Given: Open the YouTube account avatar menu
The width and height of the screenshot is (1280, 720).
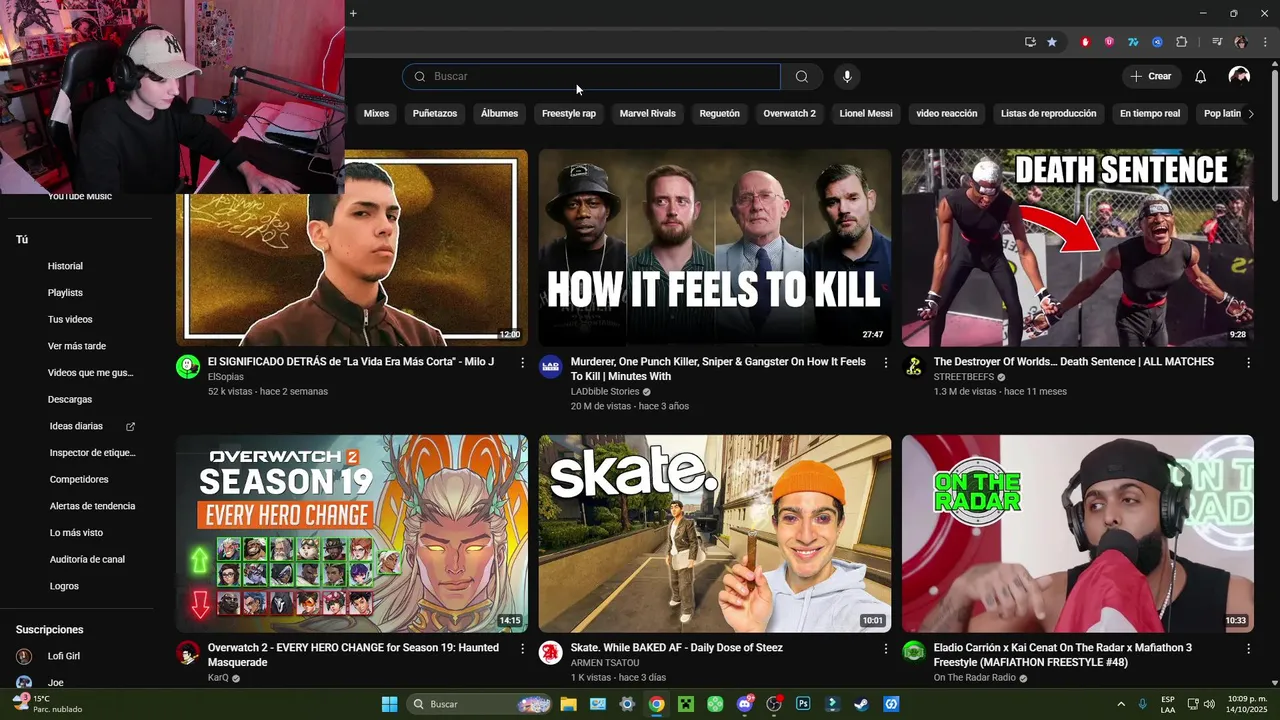Looking at the screenshot, I should [1239, 77].
